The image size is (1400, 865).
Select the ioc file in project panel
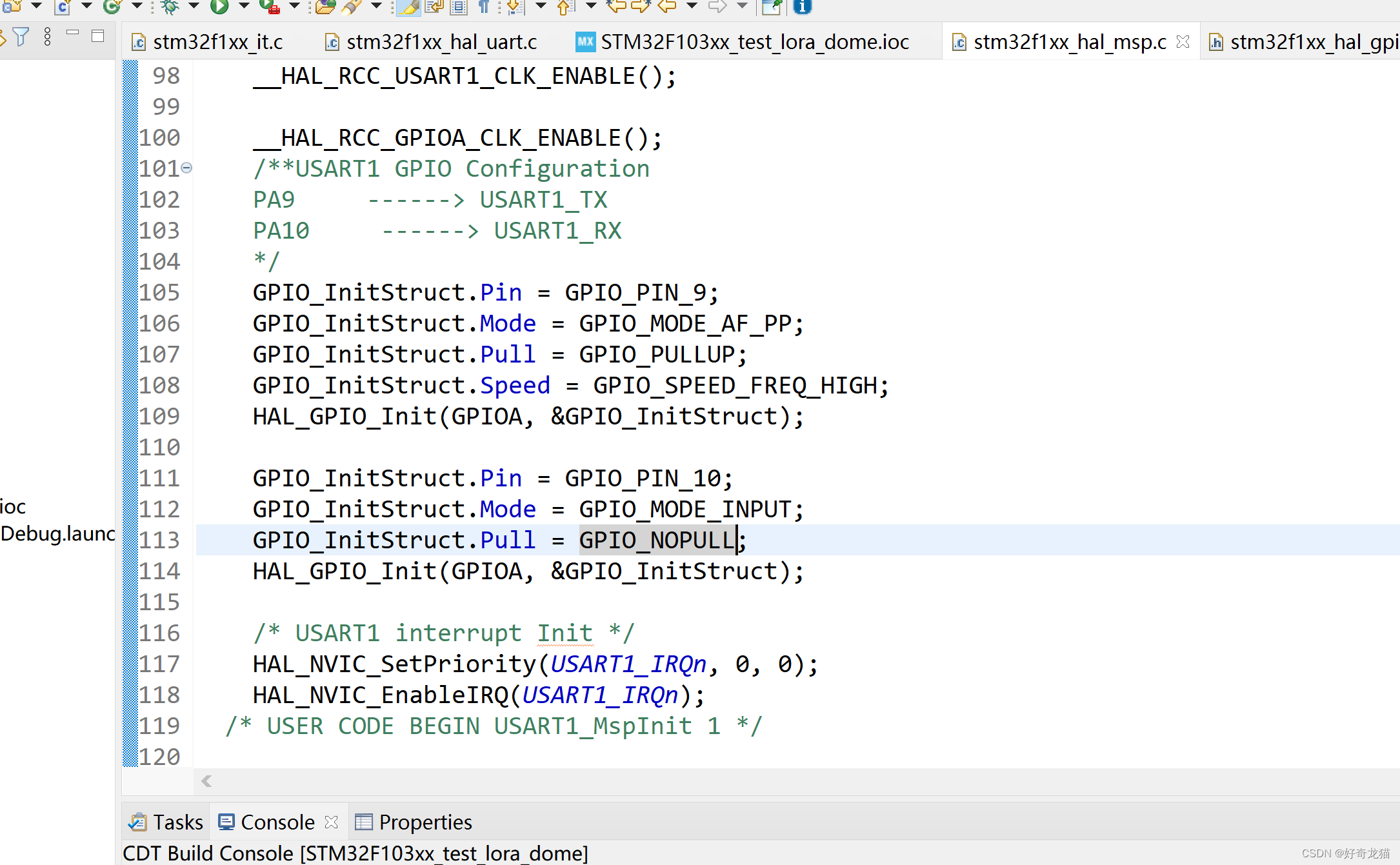[x=13, y=506]
